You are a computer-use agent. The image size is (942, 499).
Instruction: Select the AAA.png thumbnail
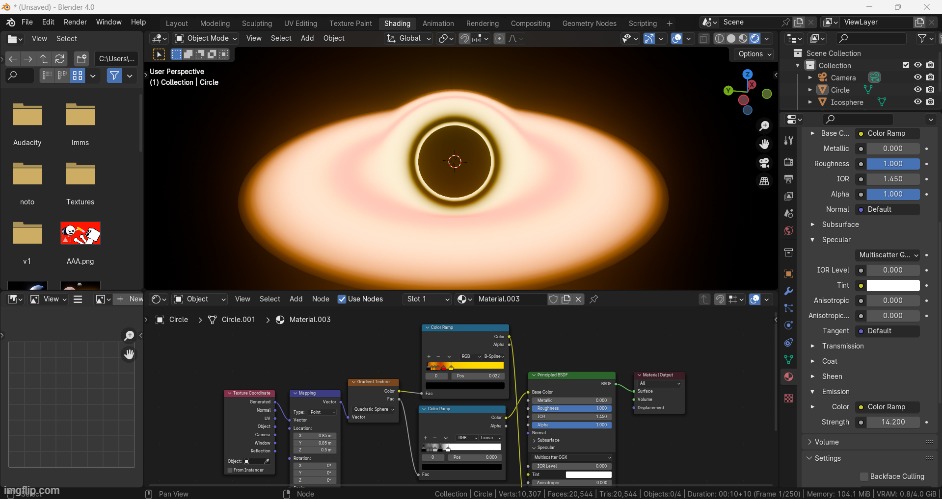point(81,233)
